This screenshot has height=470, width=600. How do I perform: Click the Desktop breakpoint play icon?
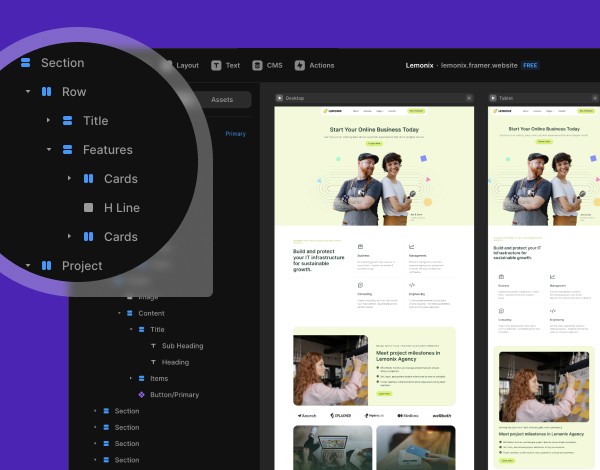(x=279, y=98)
